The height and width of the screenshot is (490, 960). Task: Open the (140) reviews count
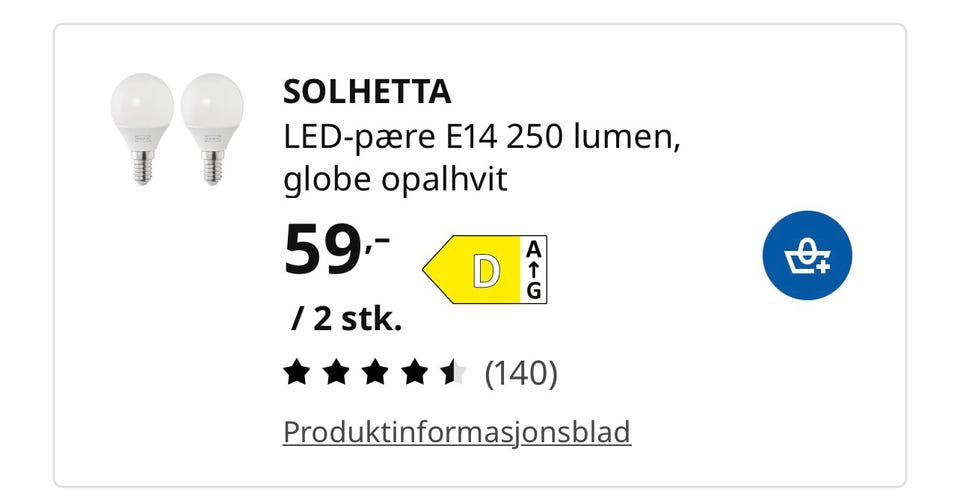click(520, 374)
